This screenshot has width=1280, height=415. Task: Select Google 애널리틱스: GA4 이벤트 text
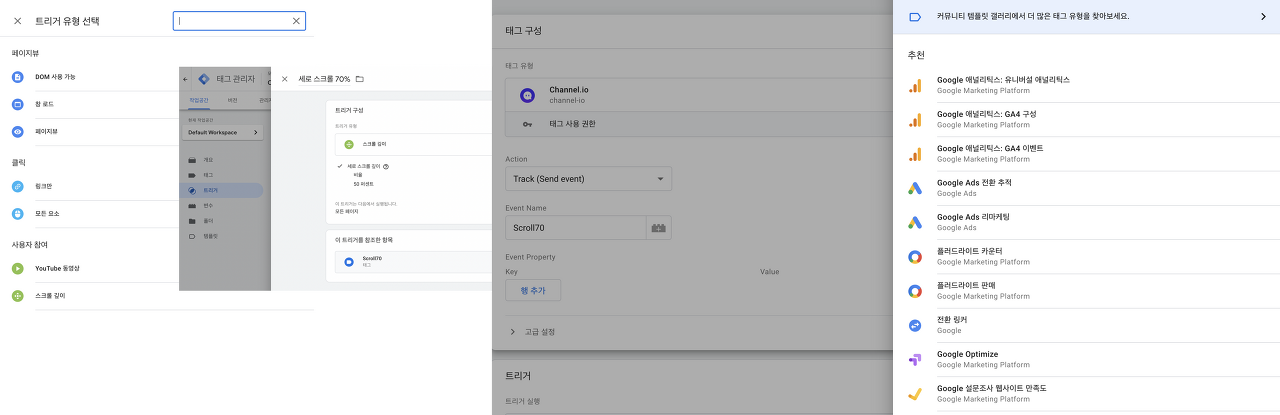(990, 148)
